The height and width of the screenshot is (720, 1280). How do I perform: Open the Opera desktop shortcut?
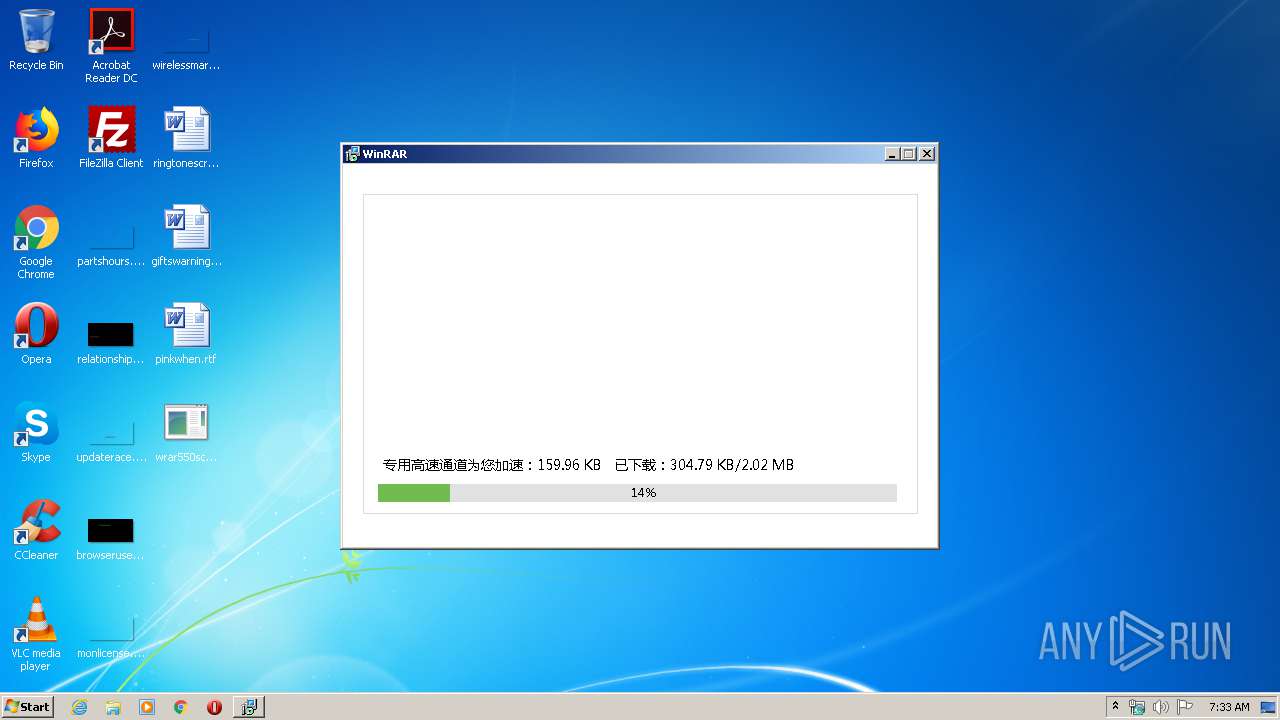tap(36, 334)
